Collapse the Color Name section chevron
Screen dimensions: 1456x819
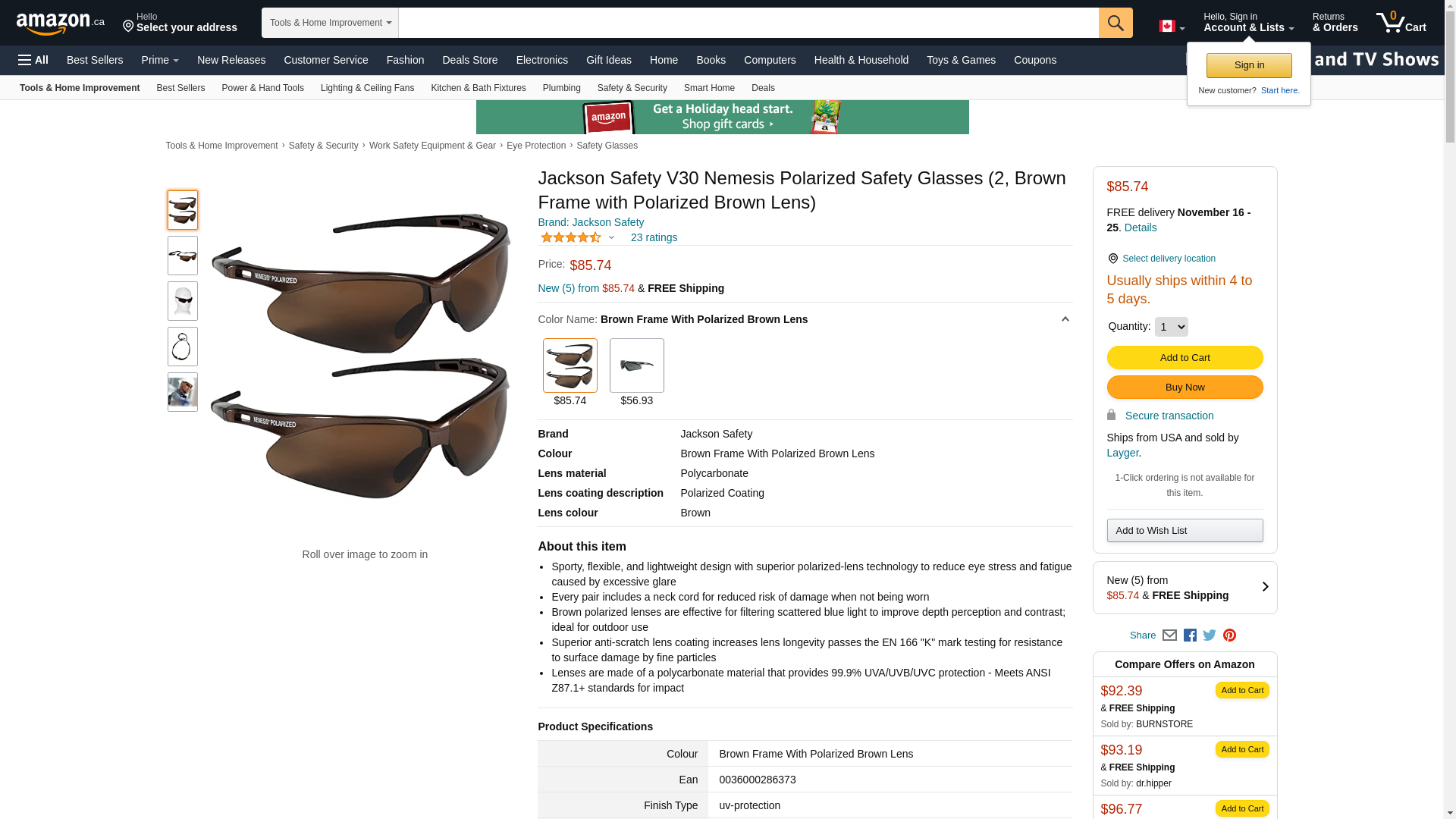click(x=1065, y=319)
